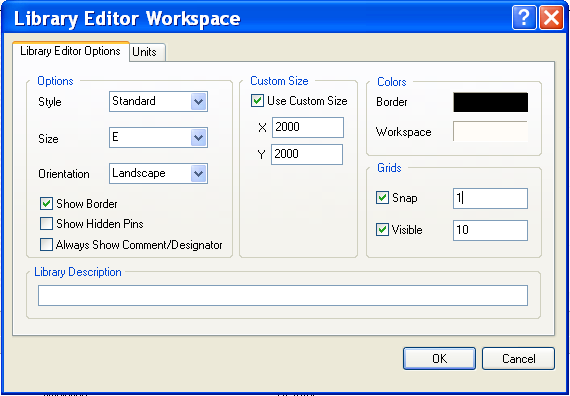The height and width of the screenshot is (396, 570).
Task: Select the Library Editor Options tab
Action: tap(71, 51)
